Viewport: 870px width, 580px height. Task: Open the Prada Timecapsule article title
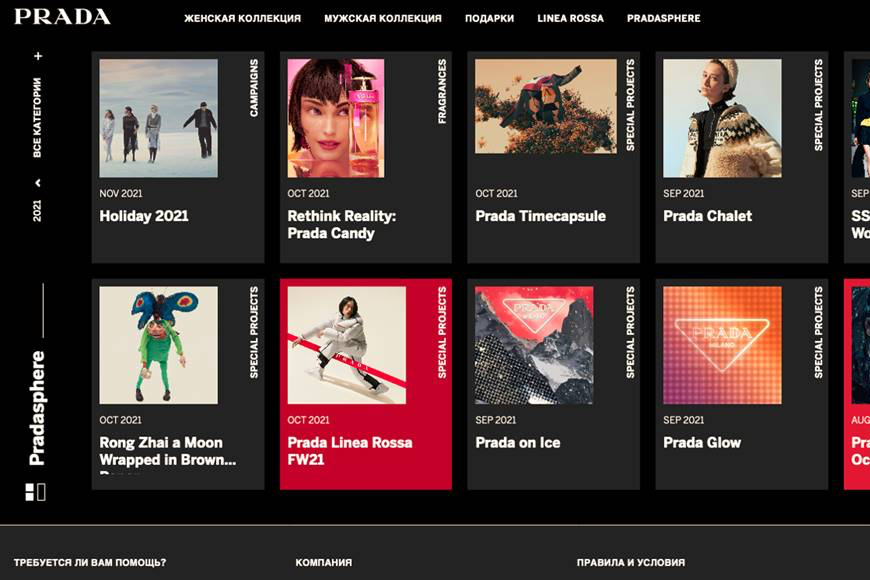pyautogui.click(x=540, y=216)
